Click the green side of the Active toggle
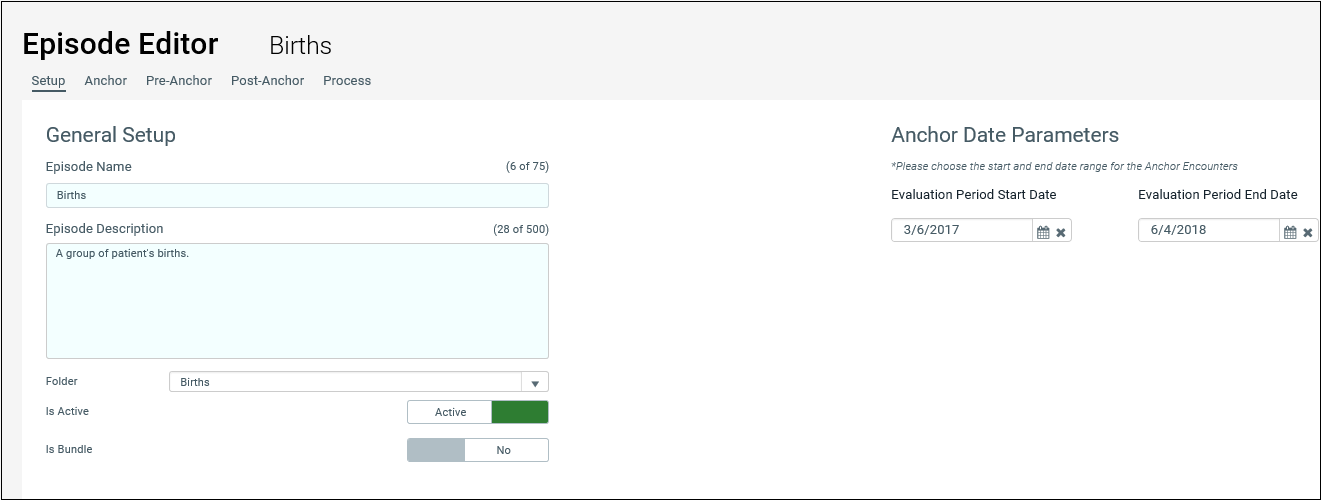Viewport: 1321px width, 500px height. [x=520, y=412]
